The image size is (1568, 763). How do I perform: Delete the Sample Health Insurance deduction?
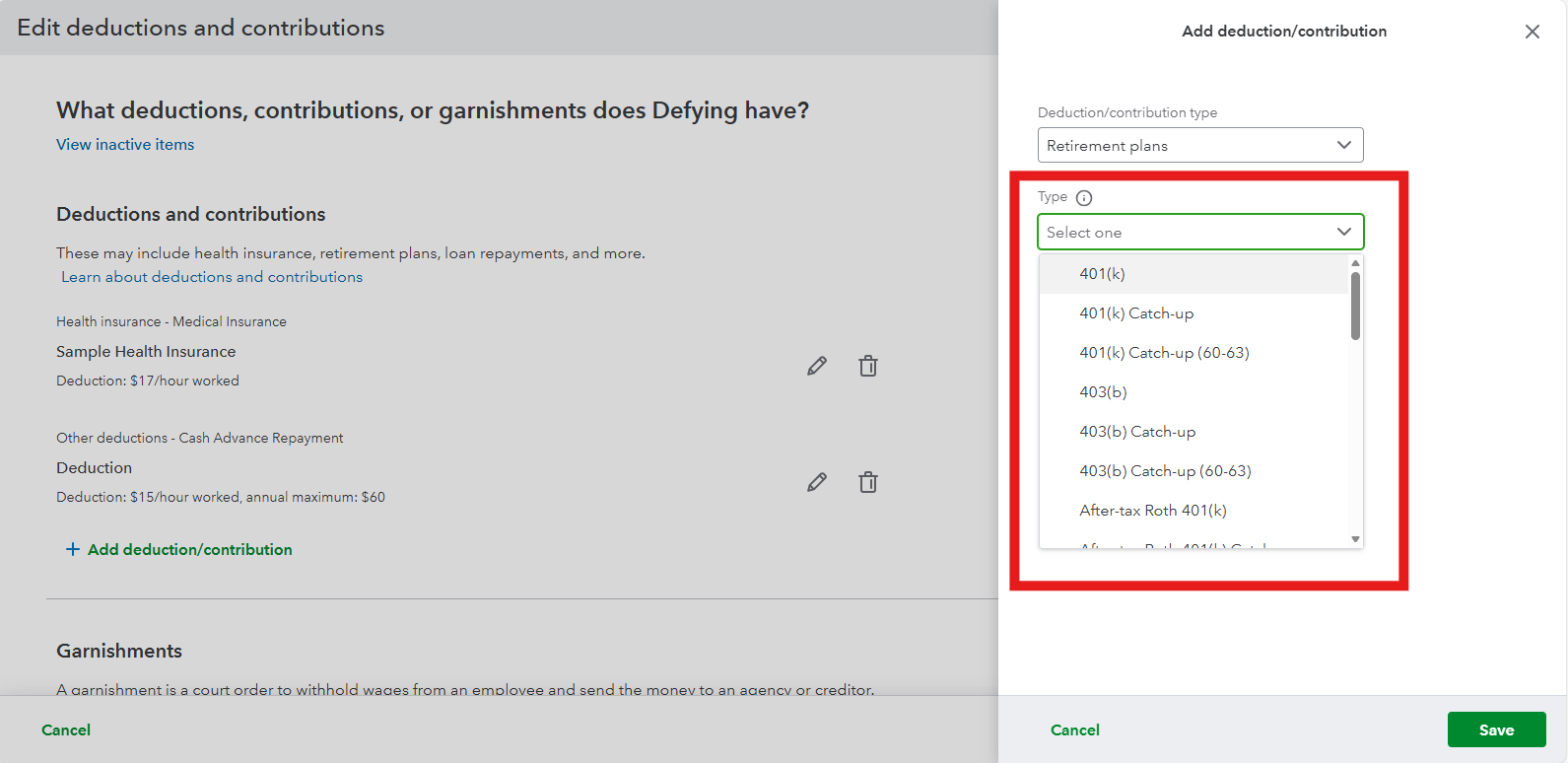click(x=867, y=366)
